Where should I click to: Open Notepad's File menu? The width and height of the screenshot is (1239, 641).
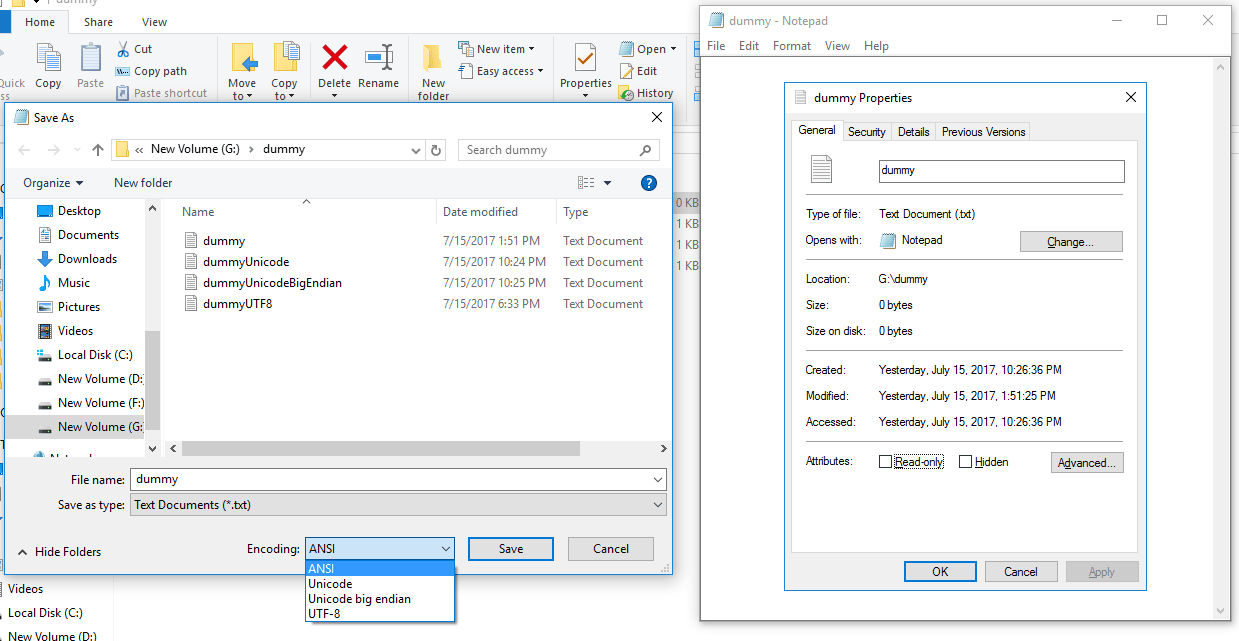pos(716,46)
